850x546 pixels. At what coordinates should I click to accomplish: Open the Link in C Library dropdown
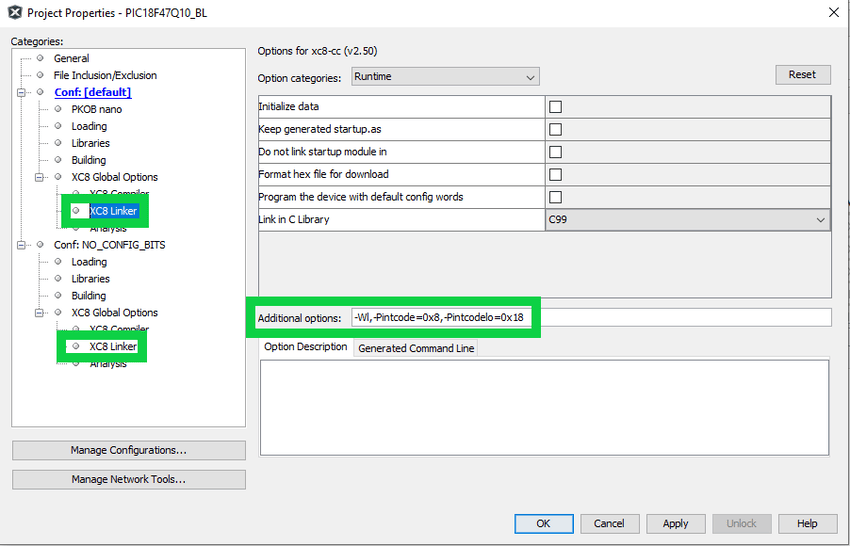(x=687, y=220)
